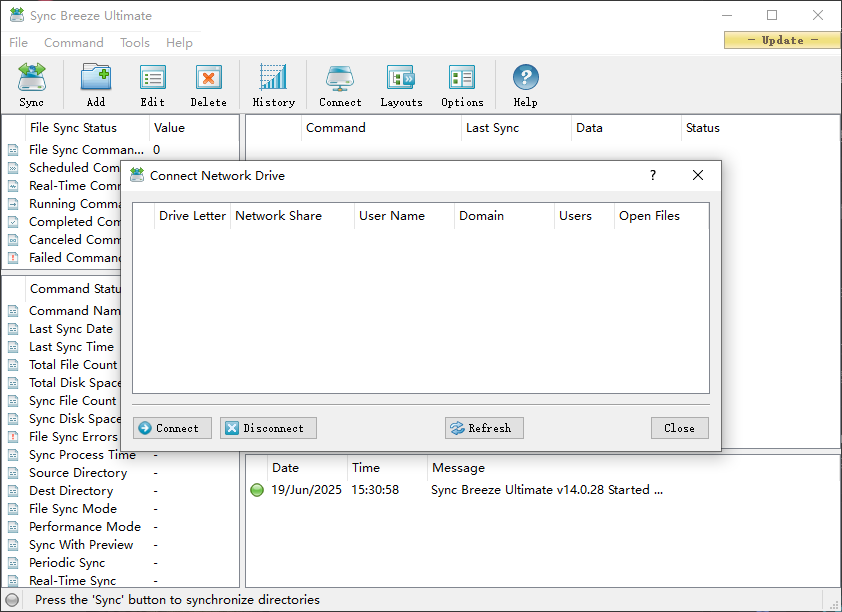Click the yellow Update button

coord(782,40)
